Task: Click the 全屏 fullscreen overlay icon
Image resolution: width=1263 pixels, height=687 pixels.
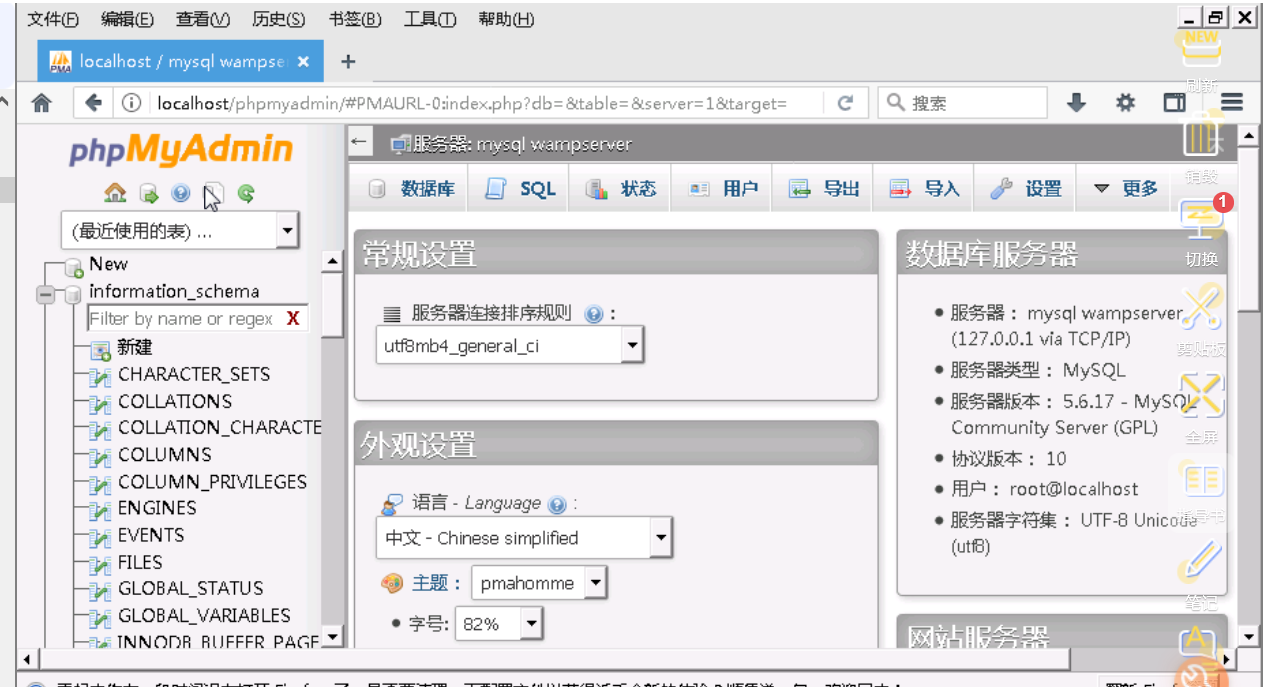Action: [x=1201, y=397]
